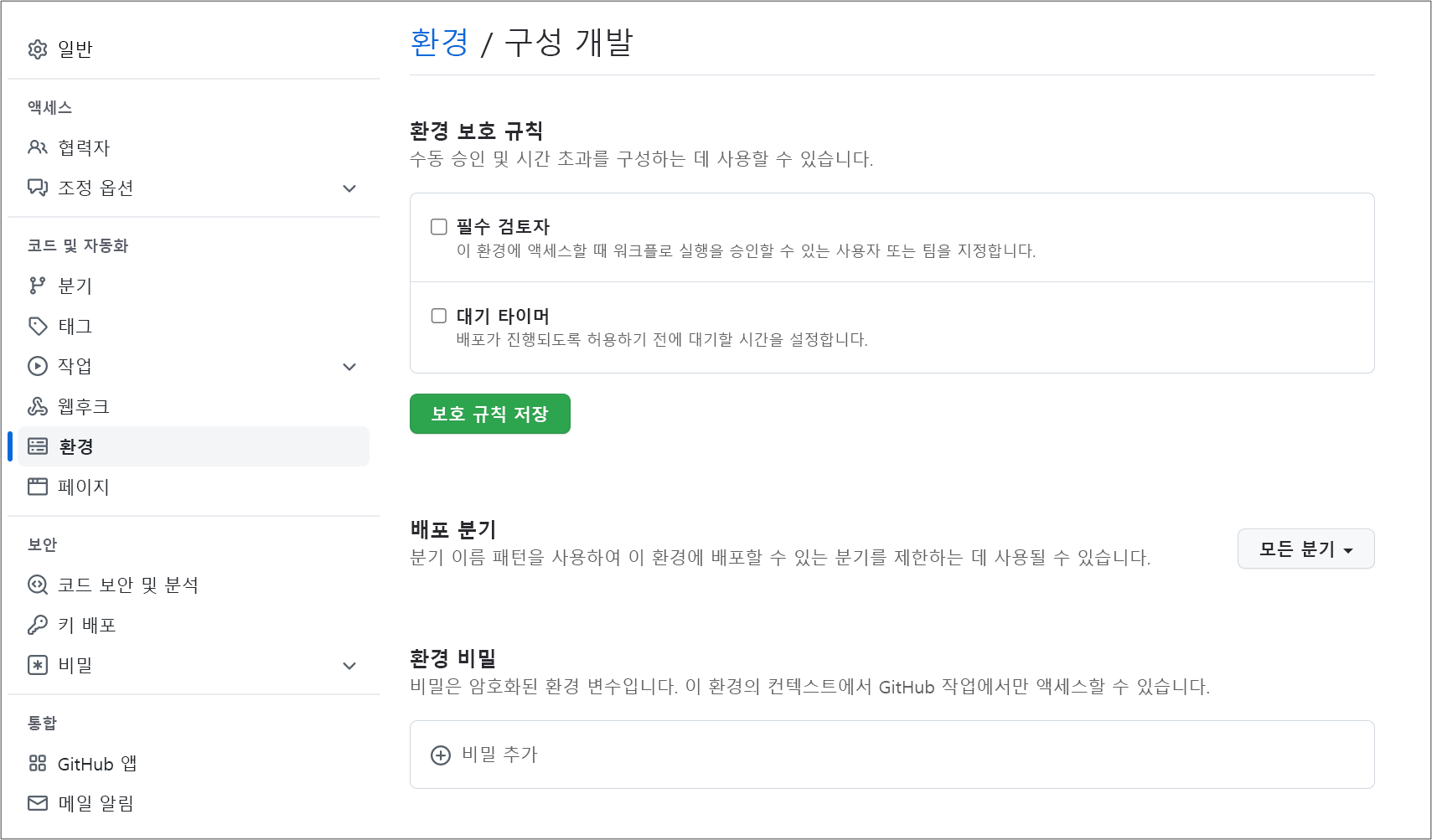Follow the 환경 breadcrumb link
Screen dimensions: 1432x840
coord(438,43)
